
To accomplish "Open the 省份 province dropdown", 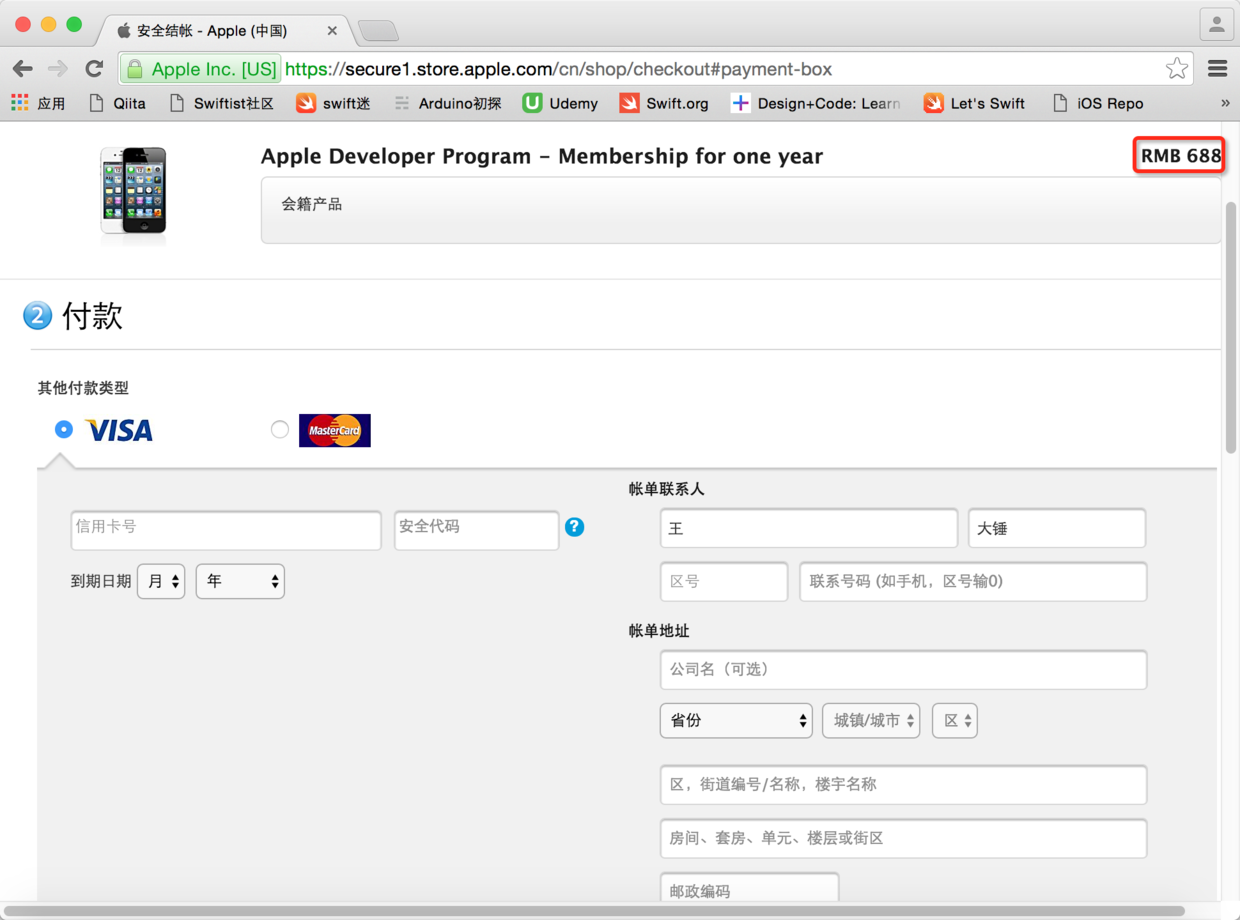I will (x=736, y=721).
